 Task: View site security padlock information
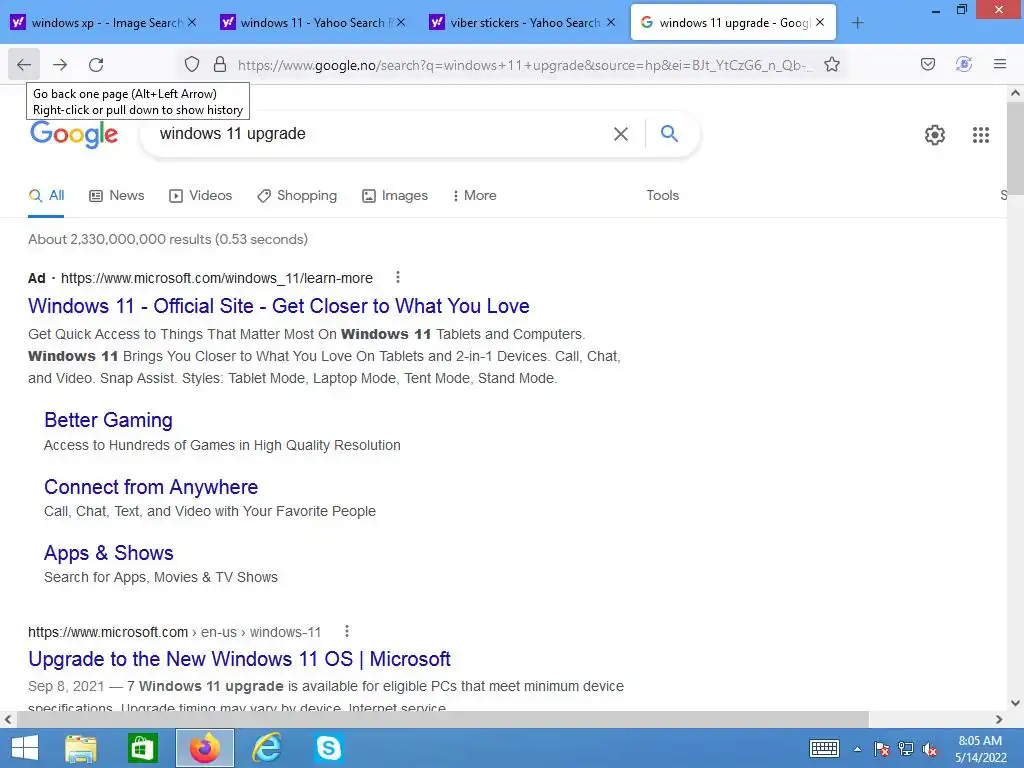coord(220,64)
